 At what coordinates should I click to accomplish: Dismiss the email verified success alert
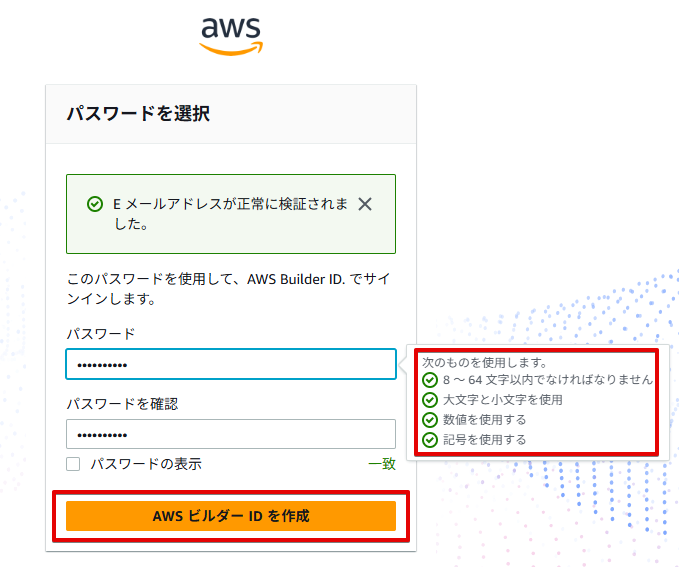(365, 204)
